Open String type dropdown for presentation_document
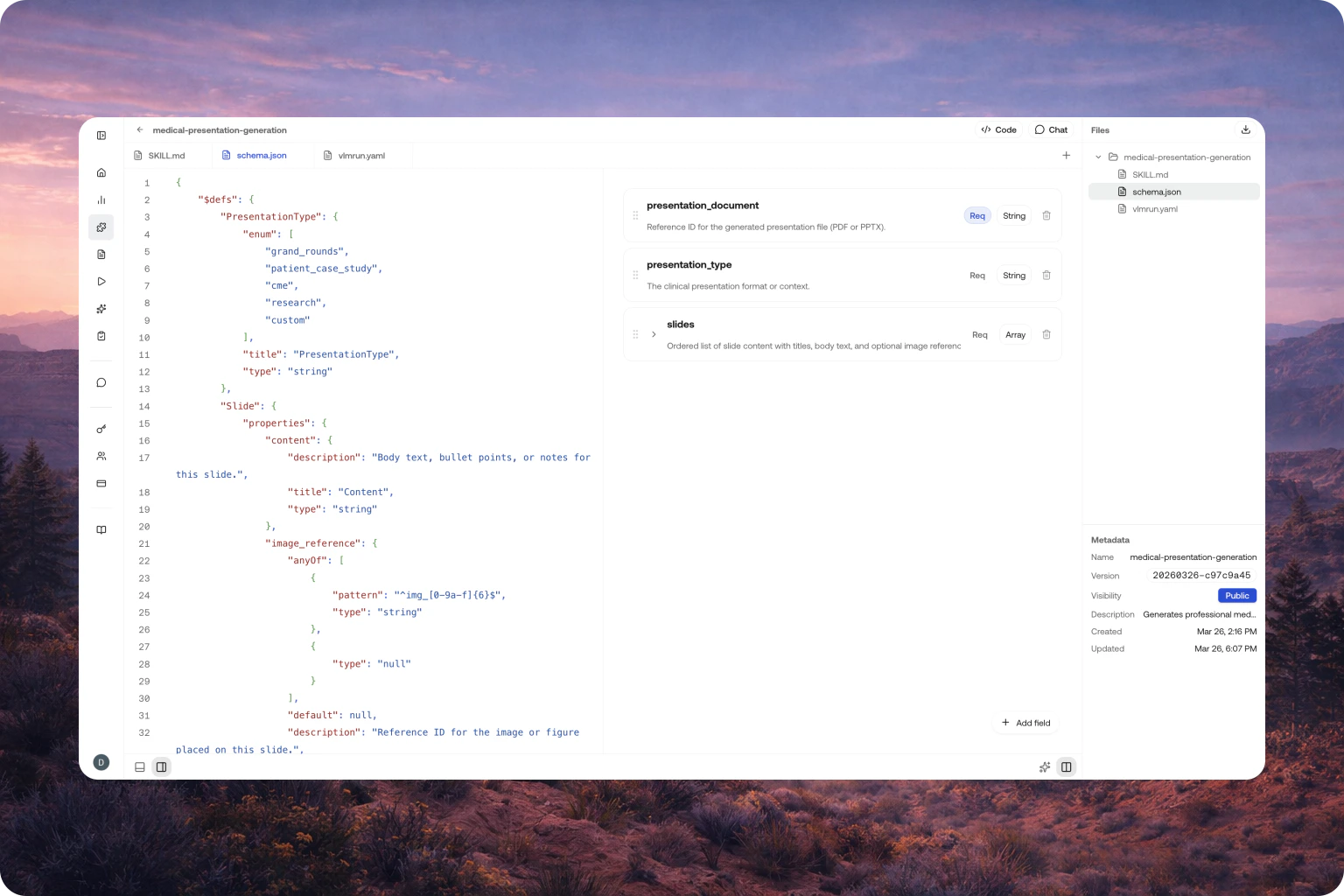This screenshot has width=1344, height=896. click(x=1014, y=215)
